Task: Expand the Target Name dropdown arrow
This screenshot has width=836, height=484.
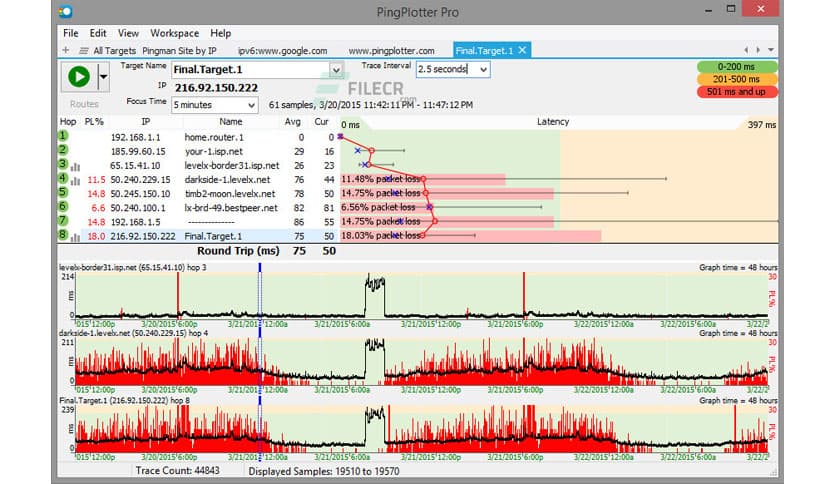Action: (335, 70)
